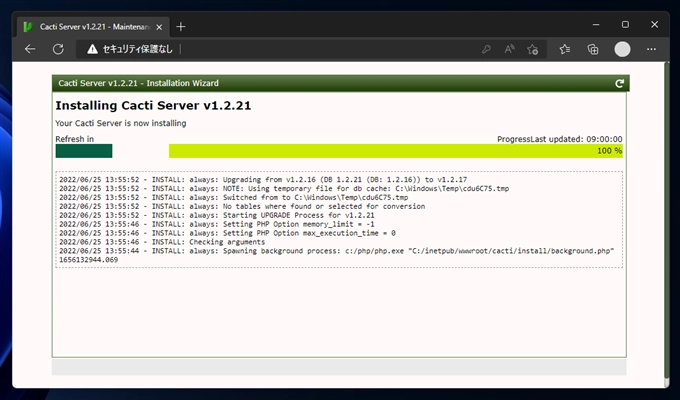Maximize the browser window
Viewport: 680px width, 400px height.
coord(625,25)
